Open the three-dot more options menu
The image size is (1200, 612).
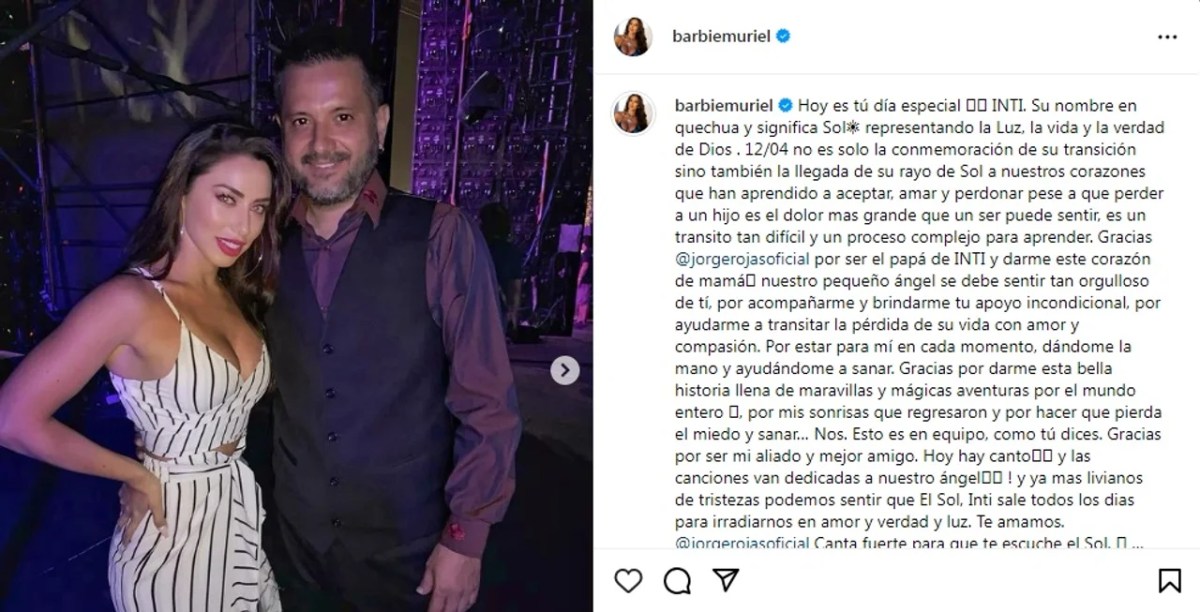coord(1167,36)
